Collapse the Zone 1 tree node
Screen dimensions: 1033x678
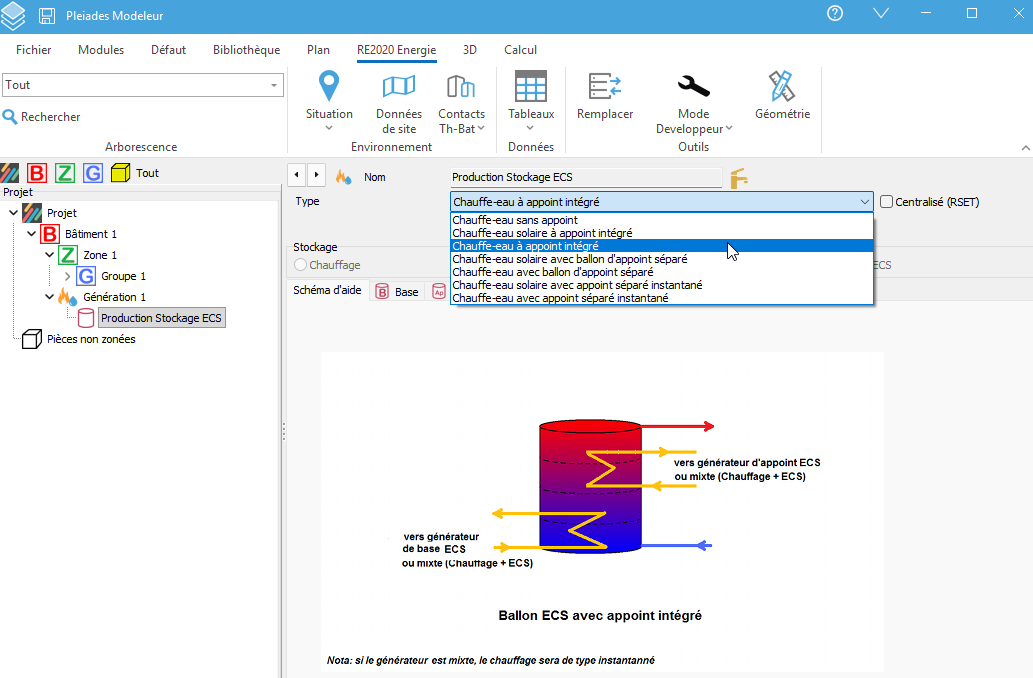point(49,254)
